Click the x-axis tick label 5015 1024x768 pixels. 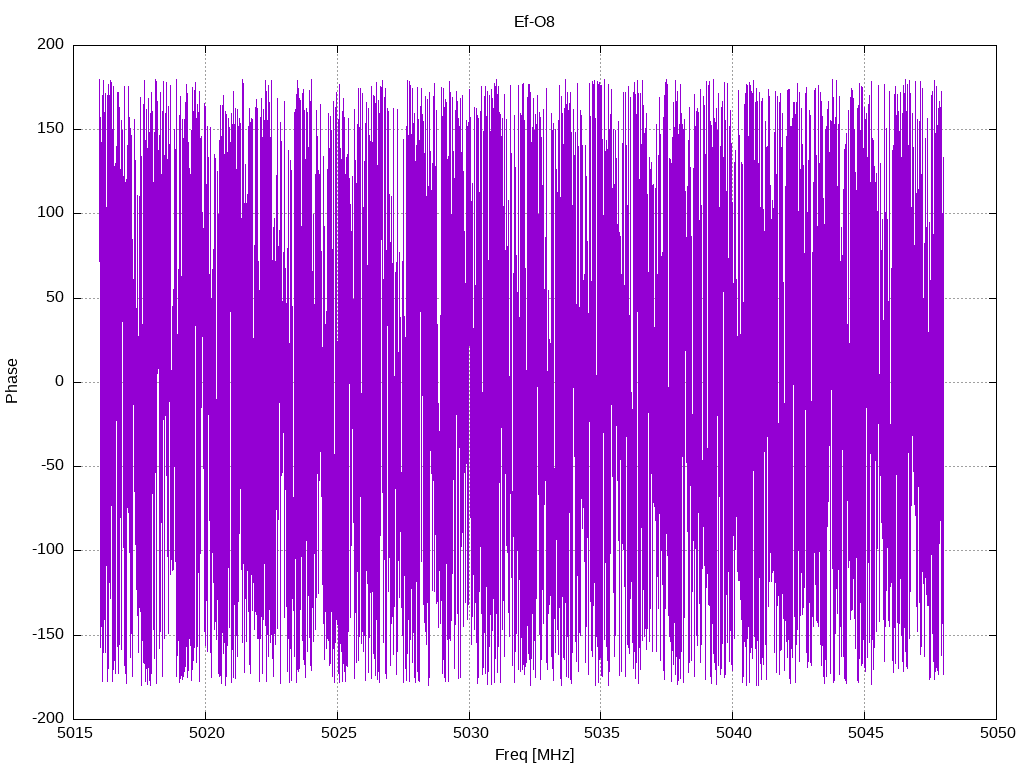coord(74,733)
